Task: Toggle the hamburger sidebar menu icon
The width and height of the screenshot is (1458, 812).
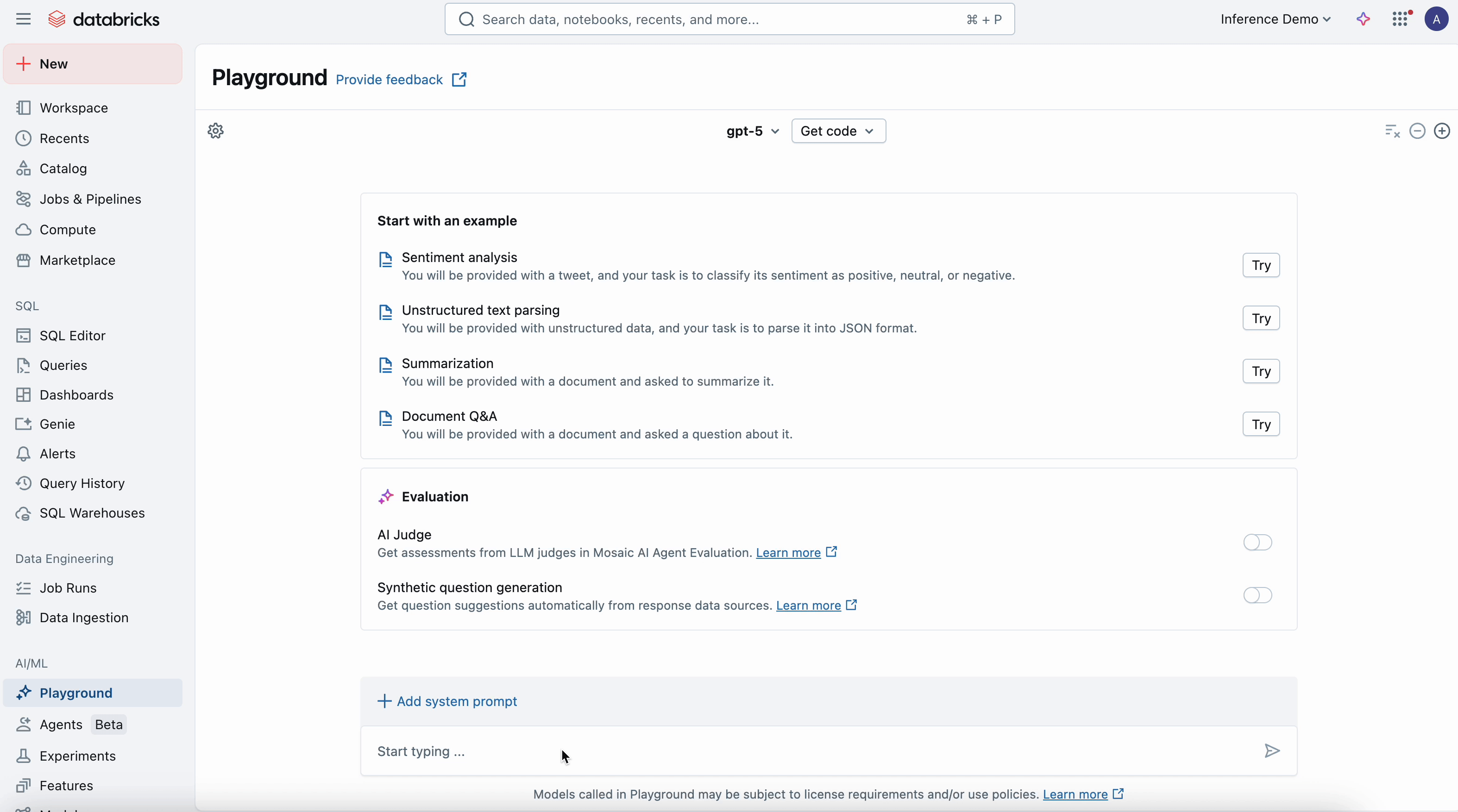Action: [23, 19]
